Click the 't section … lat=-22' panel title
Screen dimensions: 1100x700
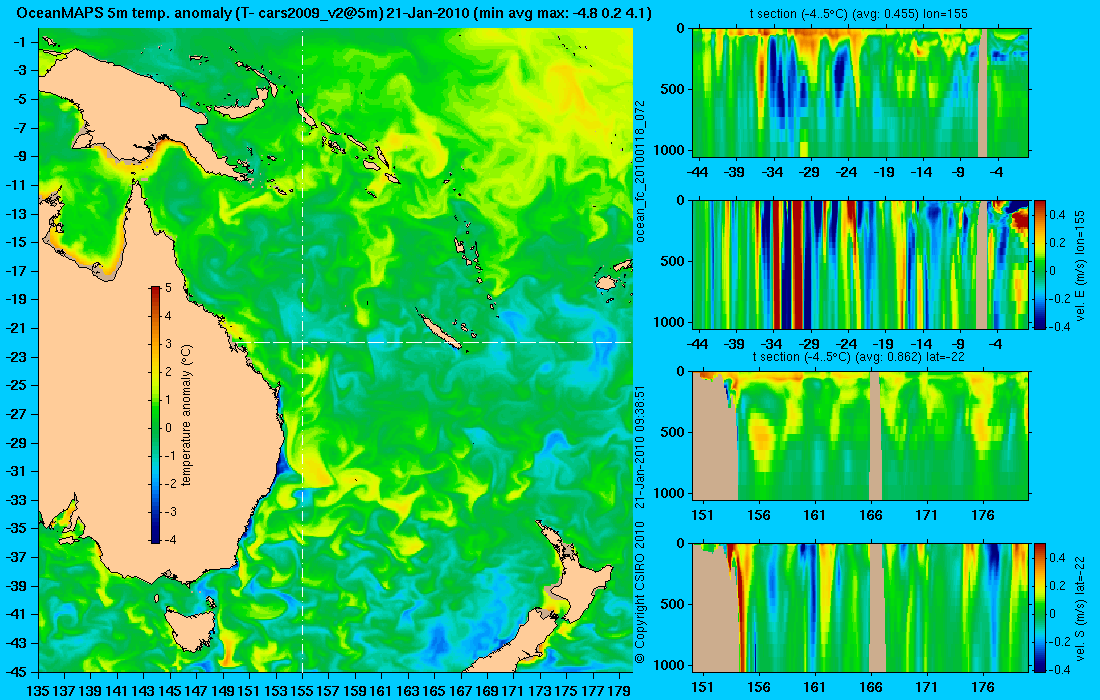(x=860, y=356)
